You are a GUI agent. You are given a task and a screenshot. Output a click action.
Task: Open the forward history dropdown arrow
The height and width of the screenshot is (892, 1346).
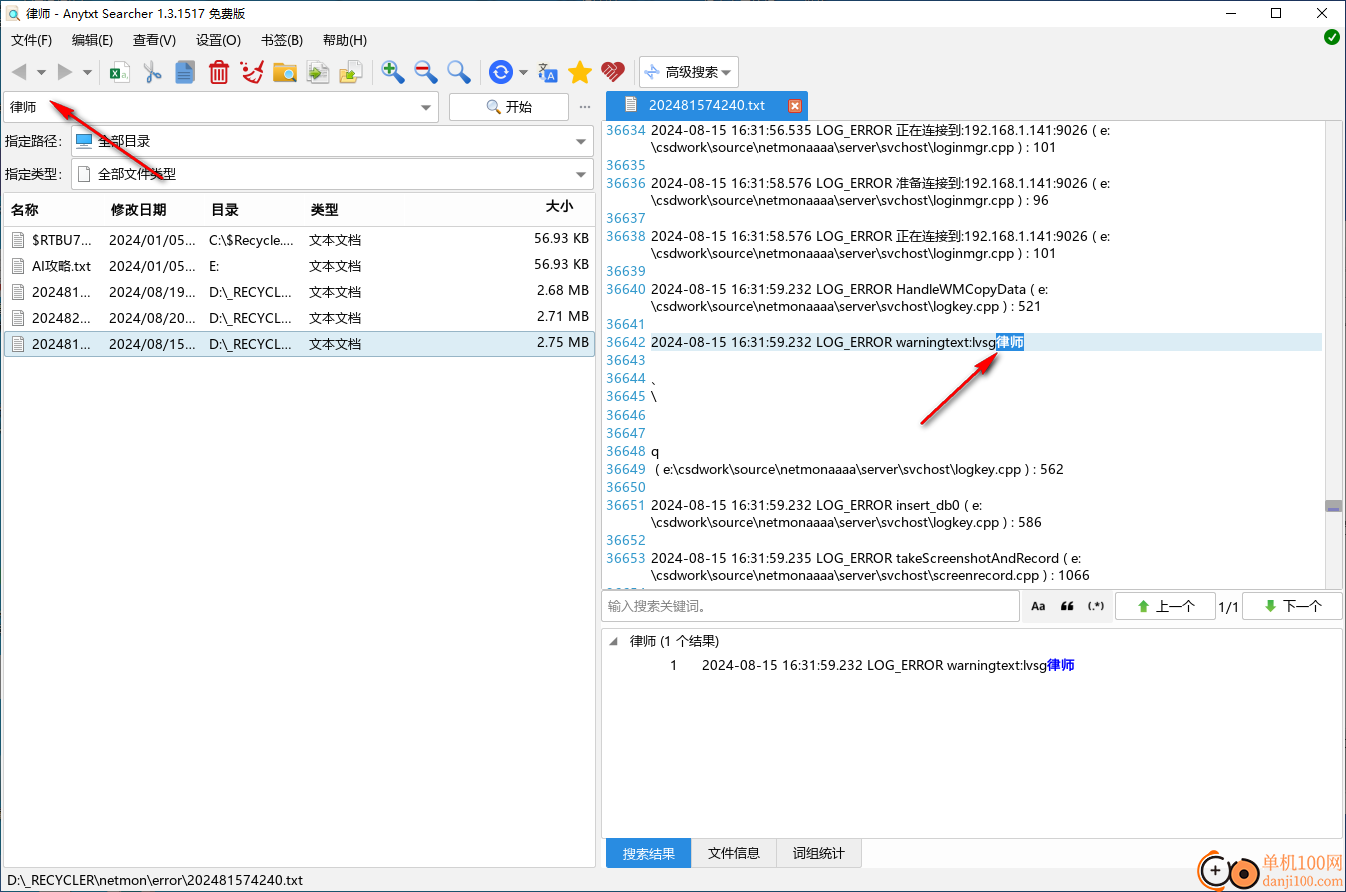coord(87,72)
